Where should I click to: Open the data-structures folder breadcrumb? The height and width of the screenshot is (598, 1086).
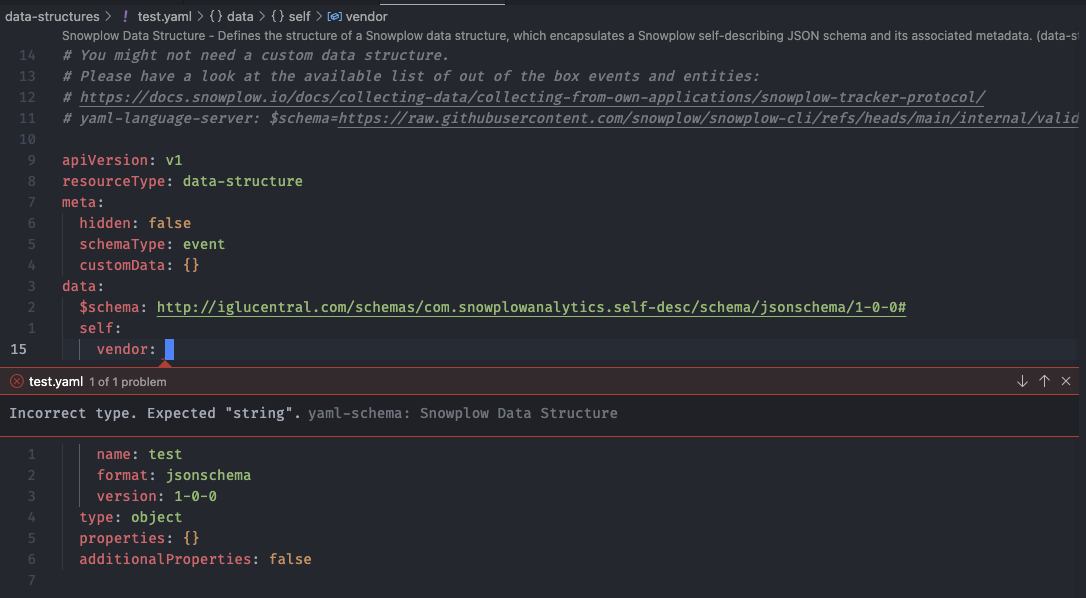[52, 16]
